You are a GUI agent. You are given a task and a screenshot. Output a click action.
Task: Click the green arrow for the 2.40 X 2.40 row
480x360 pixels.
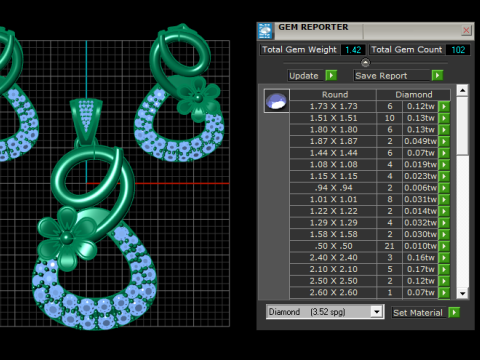pyautogui.click(x=444, y=258)
